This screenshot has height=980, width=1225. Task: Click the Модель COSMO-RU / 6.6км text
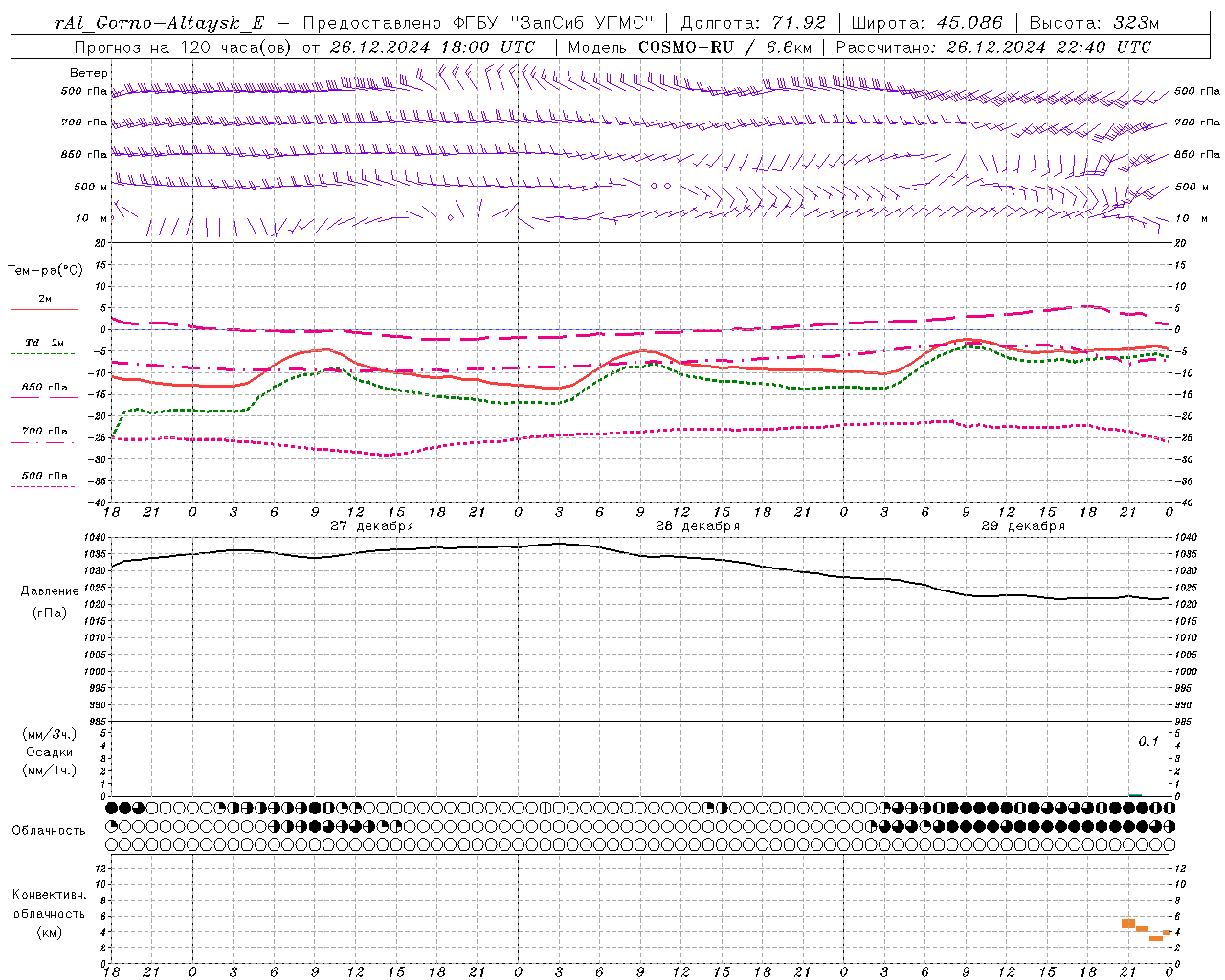(x=689, y=47)
